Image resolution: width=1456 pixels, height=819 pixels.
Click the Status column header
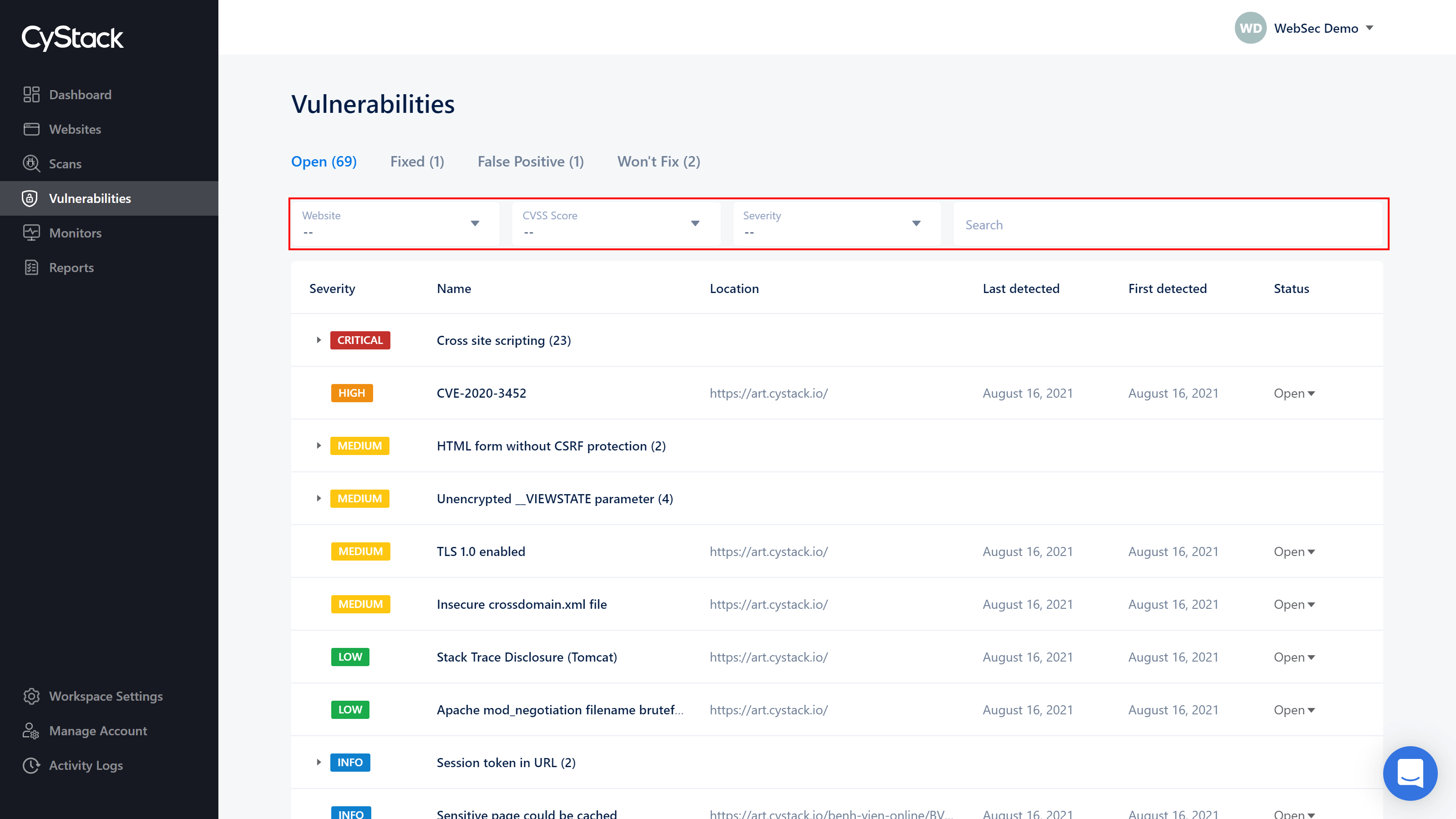[1291, 288]
